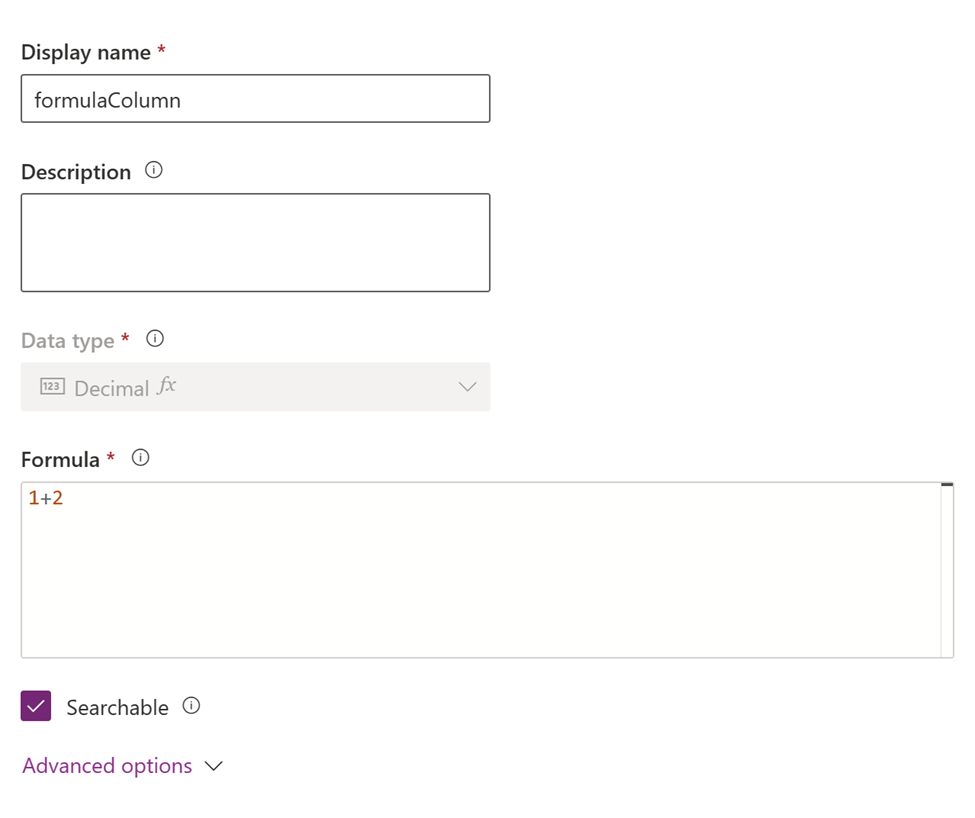This screenshot has width=975, height=818.
Task: Click the Formula info icon
Action: point(140,457)
